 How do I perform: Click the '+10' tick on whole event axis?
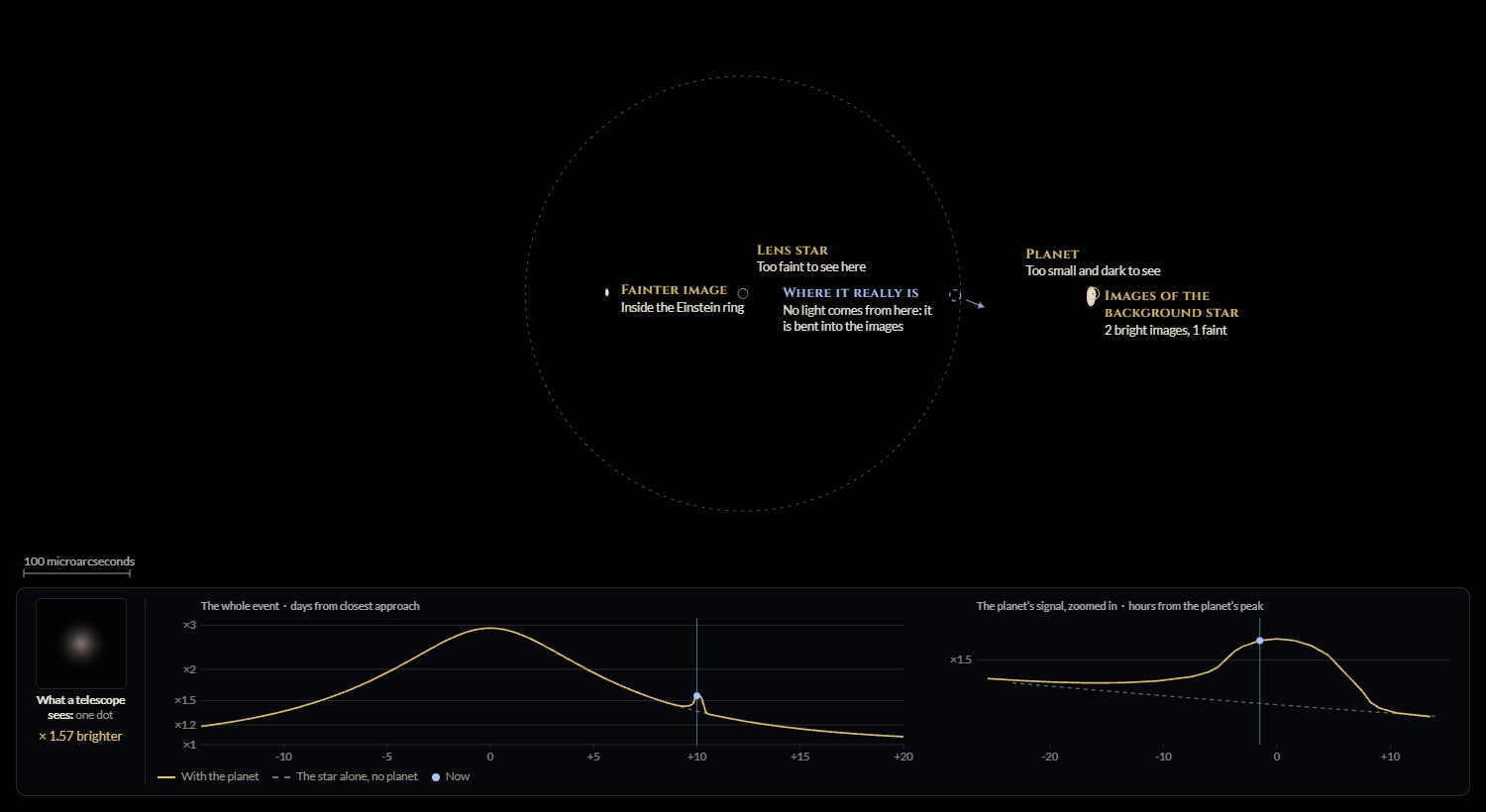pyautogui.click(x=696, y=757)
